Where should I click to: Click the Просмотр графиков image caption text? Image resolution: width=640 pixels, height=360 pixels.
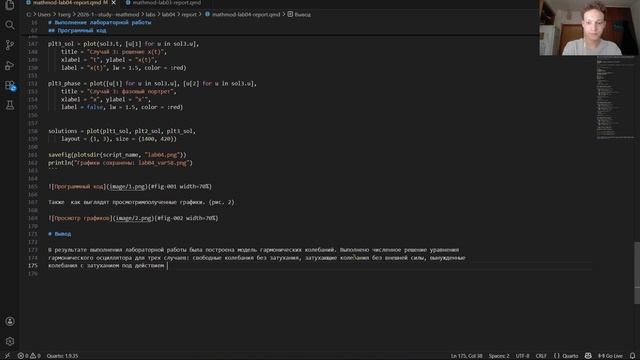pos(82,218)
